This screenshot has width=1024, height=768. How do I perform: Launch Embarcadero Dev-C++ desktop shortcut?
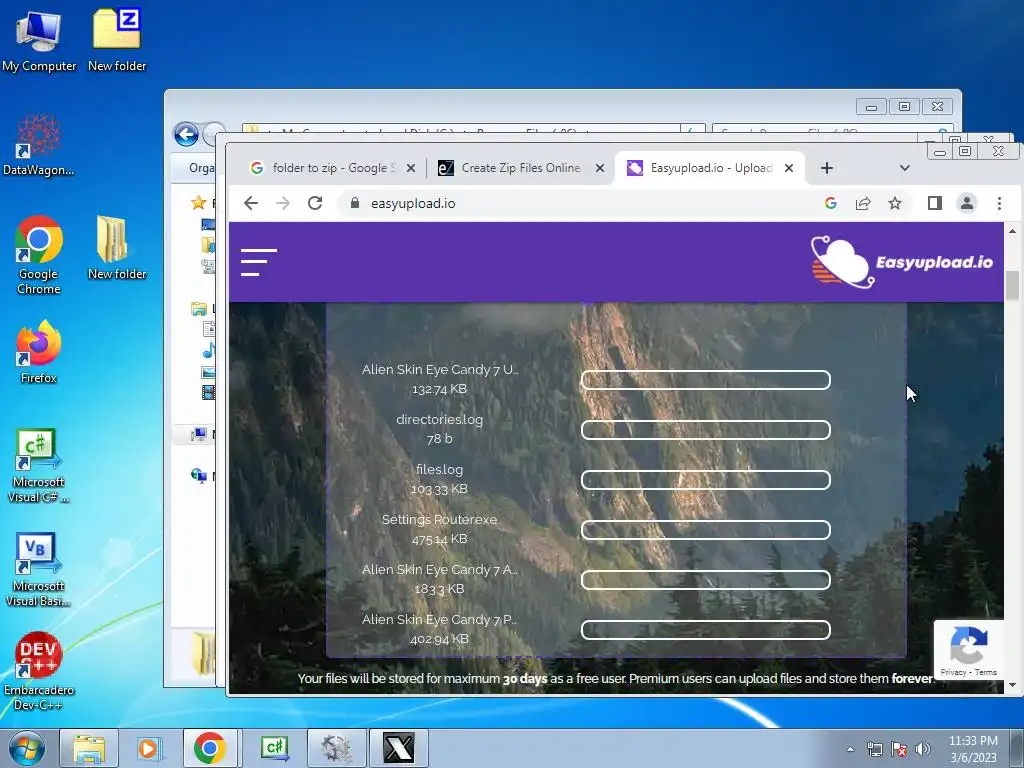click(39, 671)
